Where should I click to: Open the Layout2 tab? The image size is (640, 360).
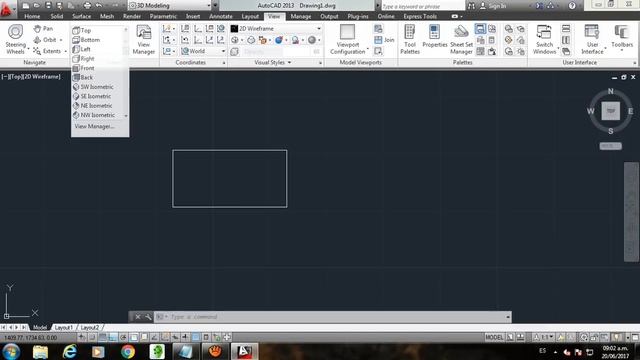click(x=90, y=327)
